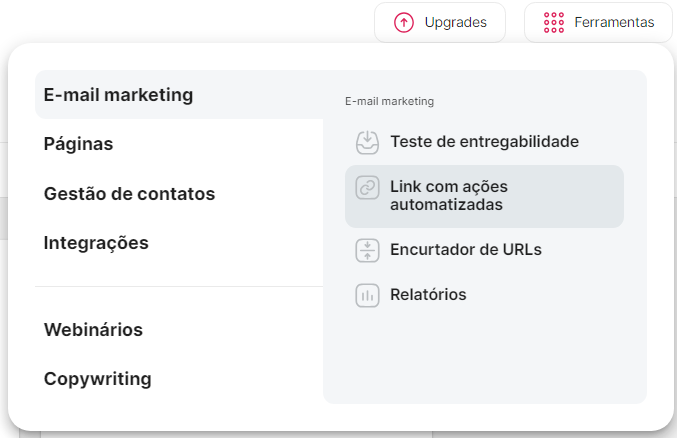Screen dimensions: 677x438
Task: Collapse the Ferramentas tools menu button
Action: (x=598, y=22)
